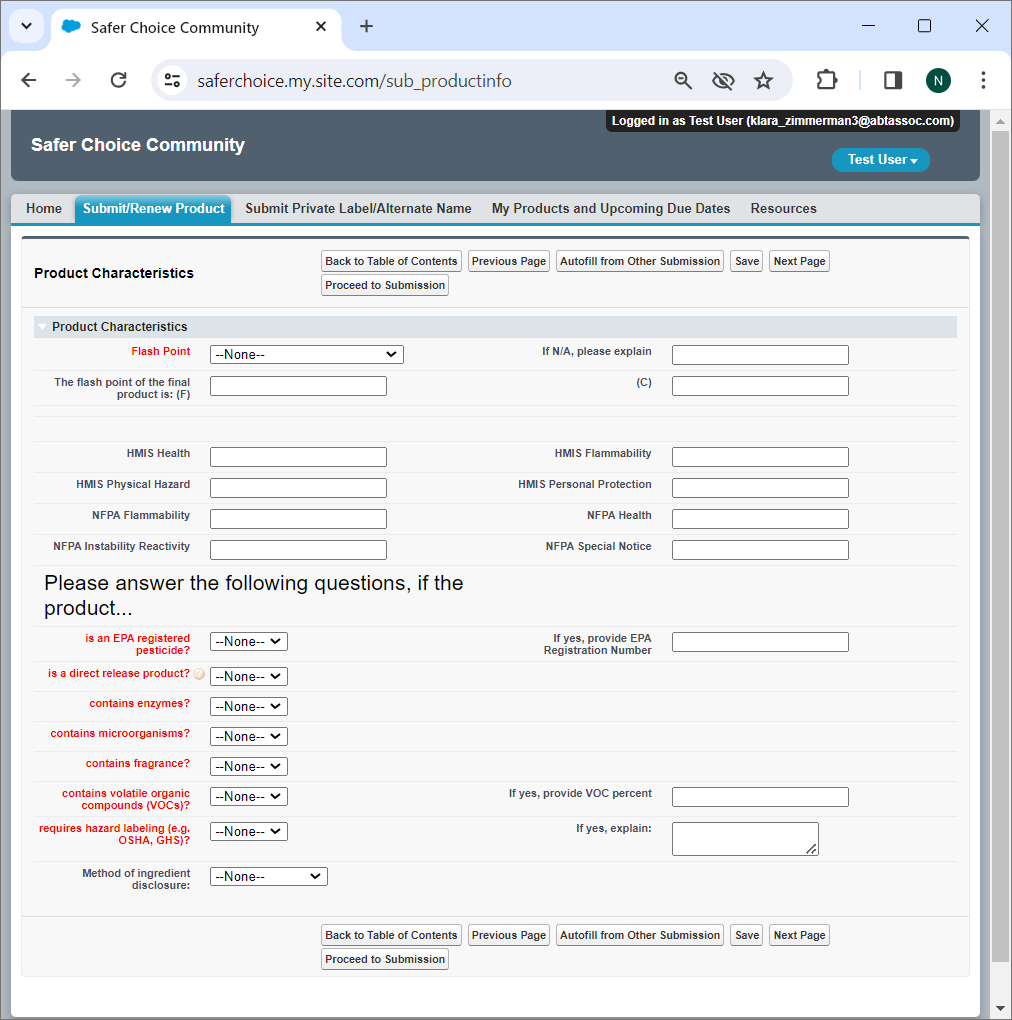The width and height of the screenshot is (1012, 1020).
Task: Open the contains VOCs dropdown
Action: [x=248, y=796]
